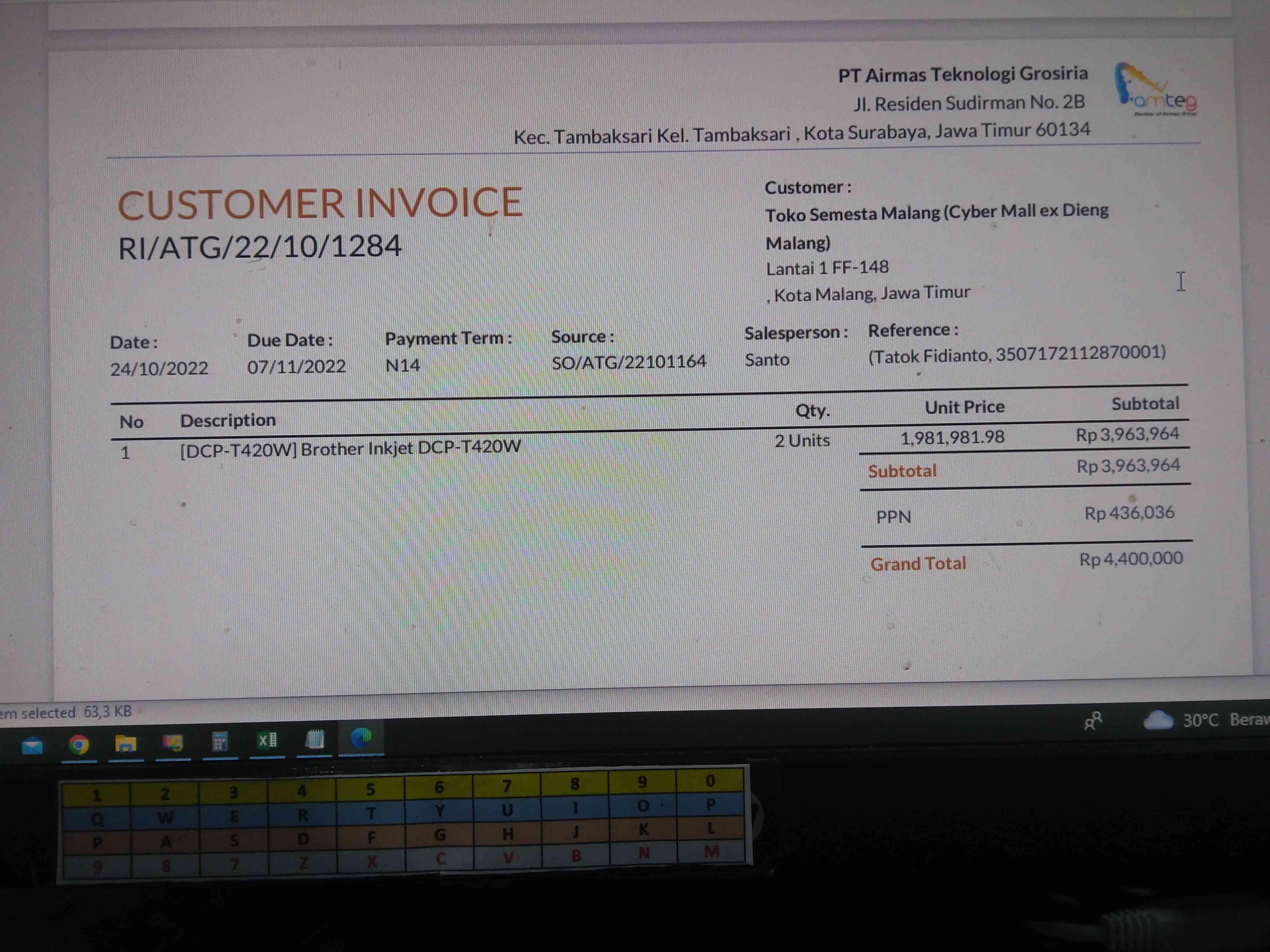This screenshot has width=1270, height=952.
Task: Click the Rp 3,963,964 amount beside the orange Subtotal
Action: pyautogui.click(x=1128, y=465)
